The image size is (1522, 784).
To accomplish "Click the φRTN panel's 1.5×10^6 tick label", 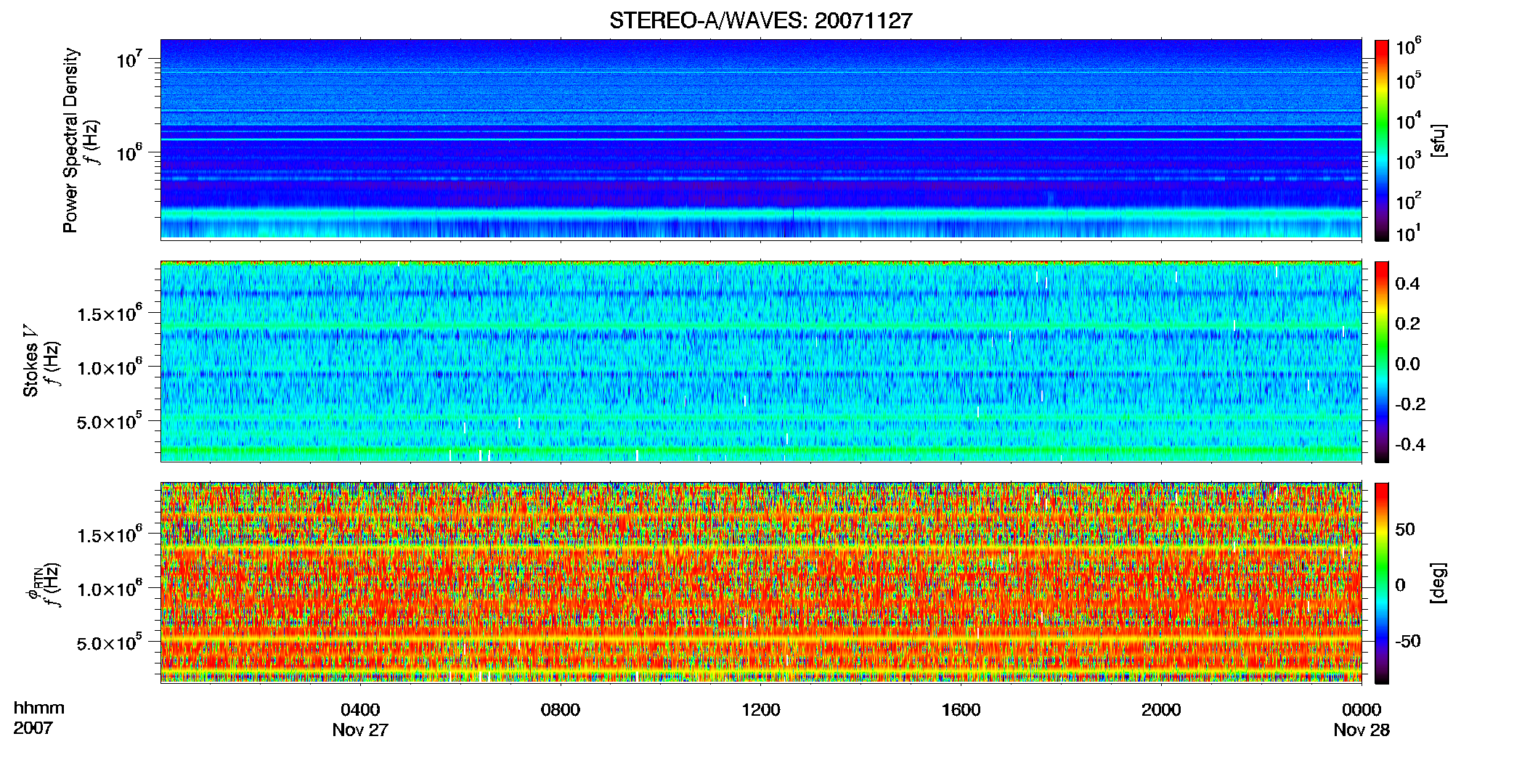I will coord(109,534).
